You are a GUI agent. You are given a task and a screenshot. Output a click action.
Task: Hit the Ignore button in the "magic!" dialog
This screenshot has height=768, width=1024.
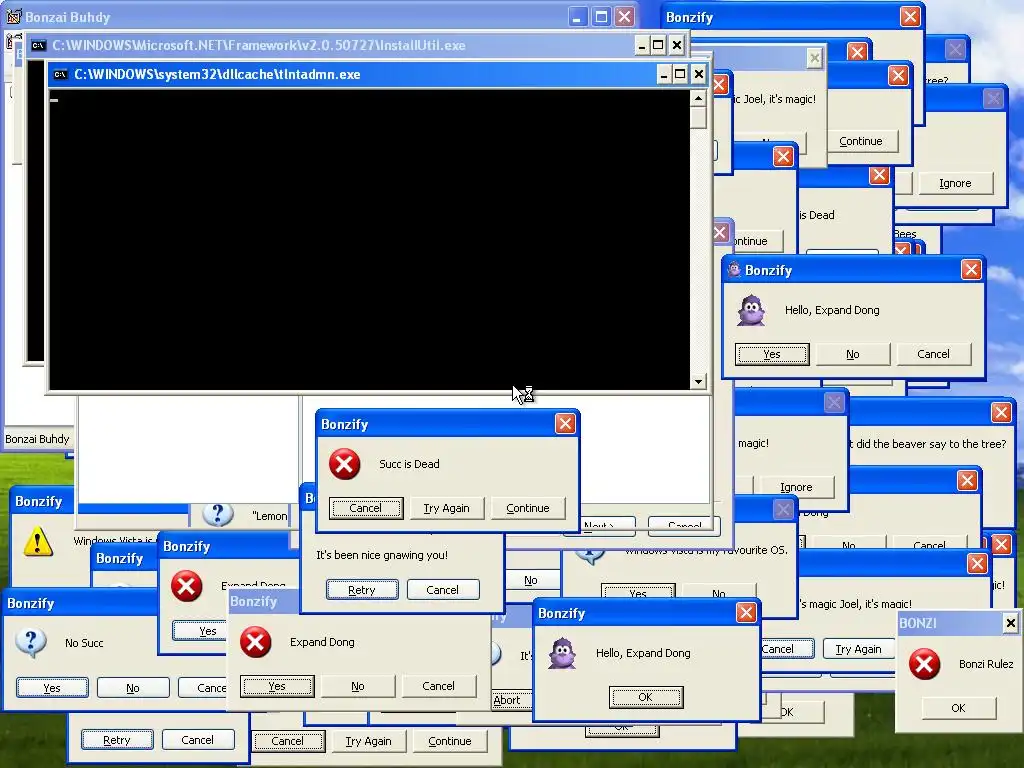click(x=796, y=487)
